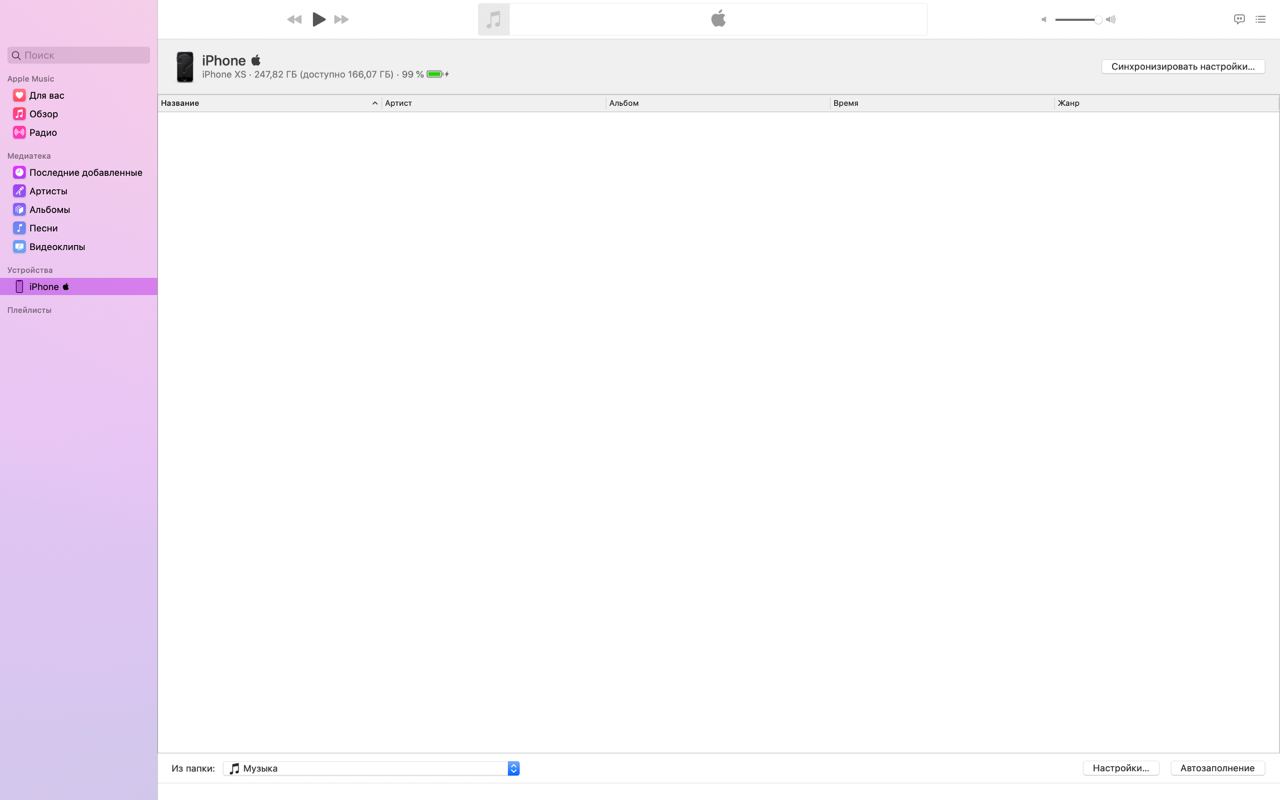Click the low volume speaker icon
The height and width of the screenshot is (800, 1280).
pos(1044,19)
